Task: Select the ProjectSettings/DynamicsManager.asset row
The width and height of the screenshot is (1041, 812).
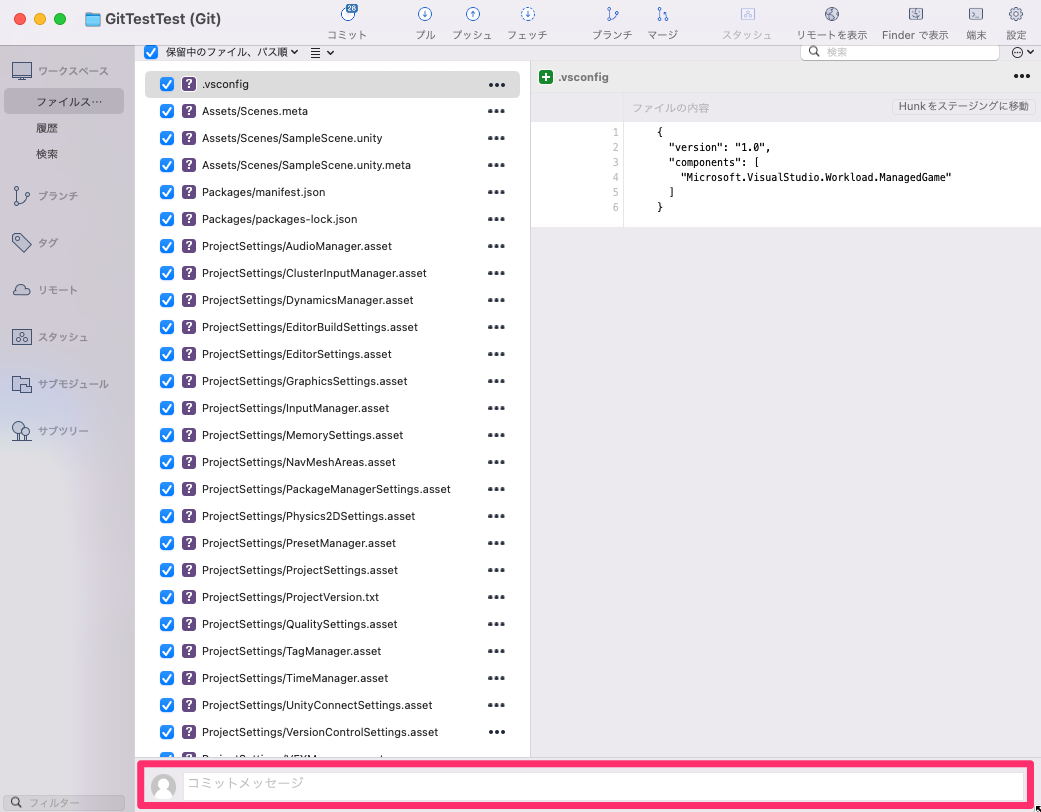Action: 332,300
